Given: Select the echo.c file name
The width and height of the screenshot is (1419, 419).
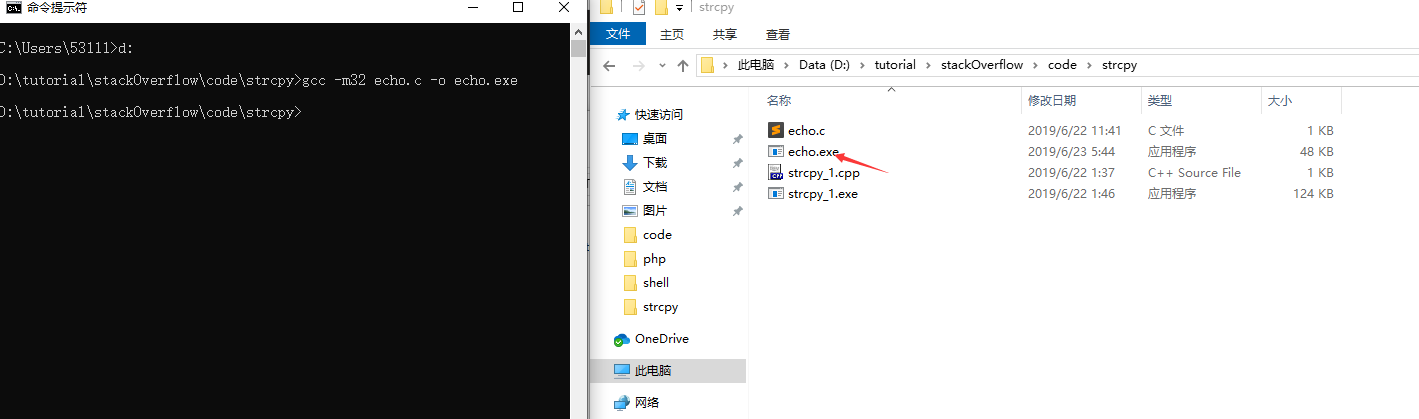Looking at the screenshot, I should (806, 130).
